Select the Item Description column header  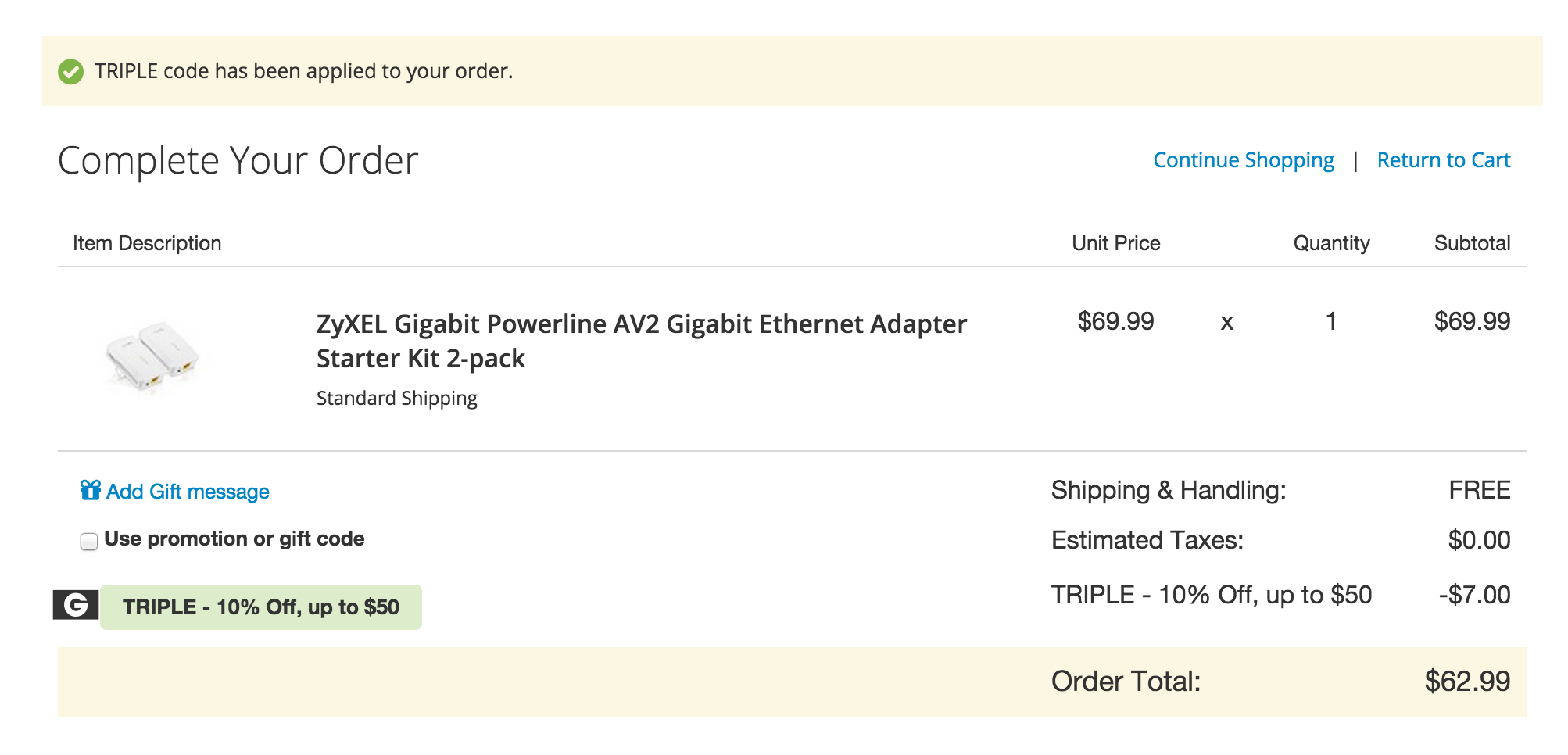coord(147,243)
